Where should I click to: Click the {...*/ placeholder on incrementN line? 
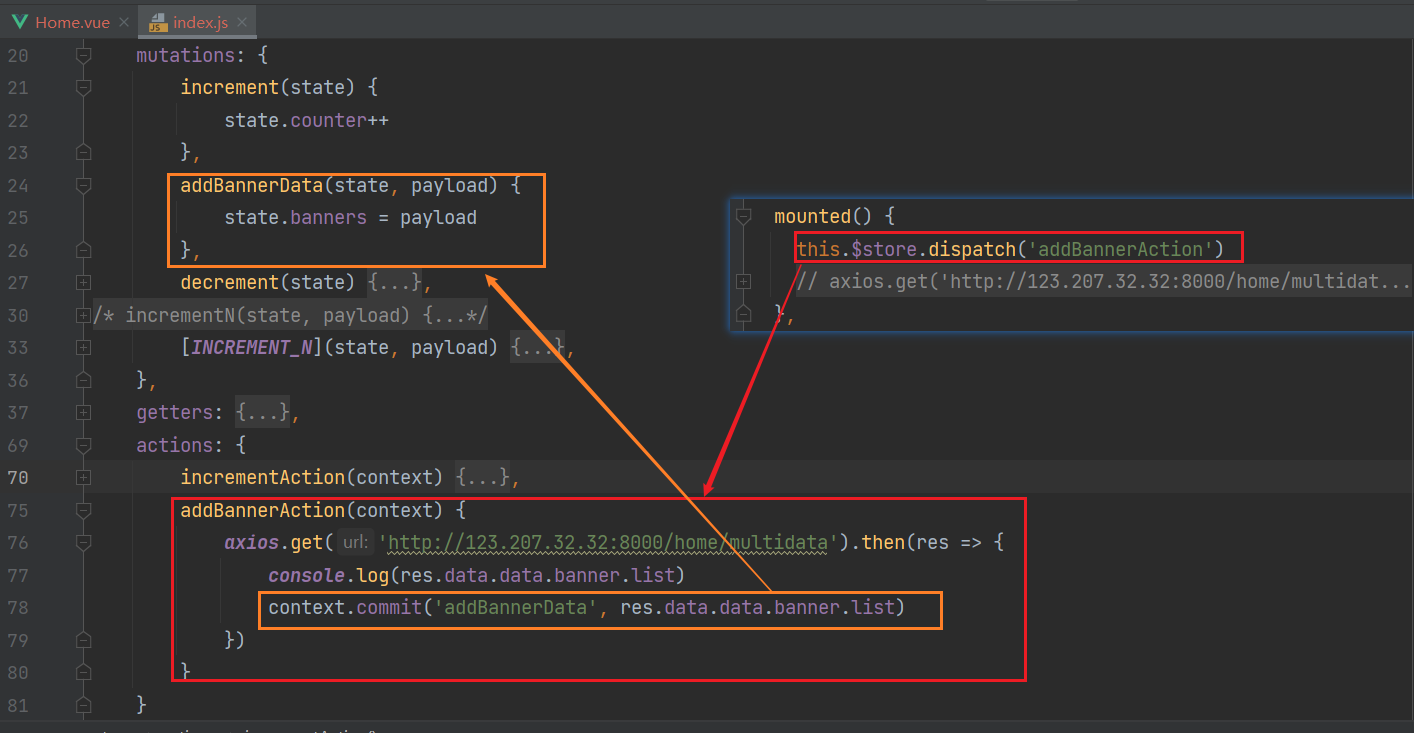click(x=454, y=315)
